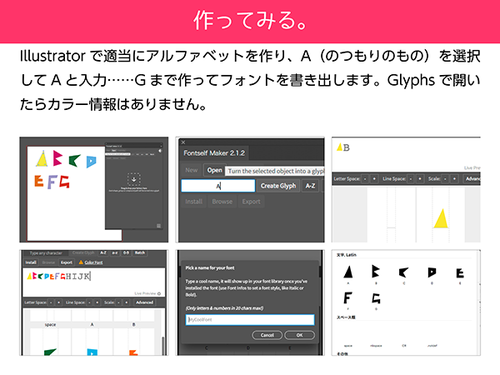This screenshot has width=500, height=375.
Task: Select the yellow A shape on the Illustrator artboard
Action: pyautogui.click(x=42, y=158)
